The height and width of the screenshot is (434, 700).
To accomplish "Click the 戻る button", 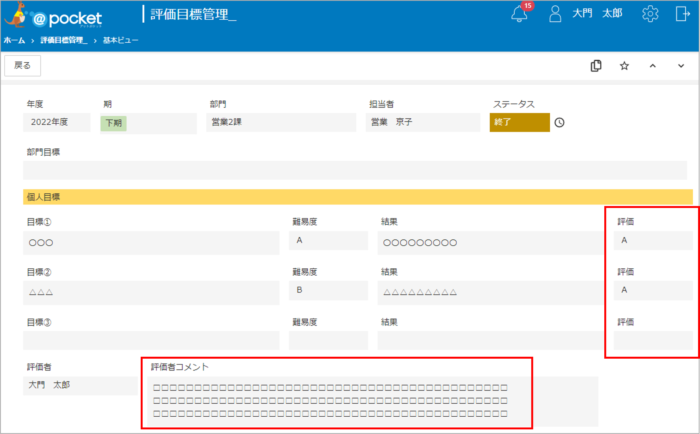I will click(22, 66).
